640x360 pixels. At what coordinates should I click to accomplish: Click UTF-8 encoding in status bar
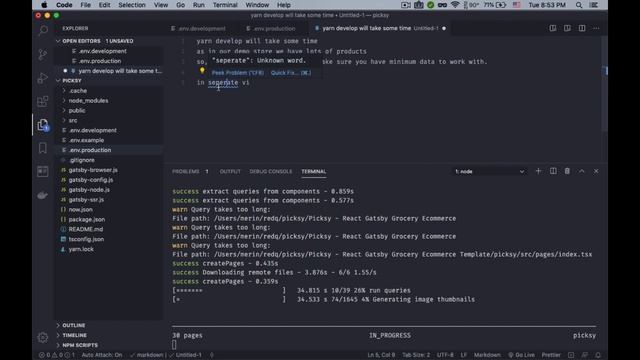click(x=445, y=355)
